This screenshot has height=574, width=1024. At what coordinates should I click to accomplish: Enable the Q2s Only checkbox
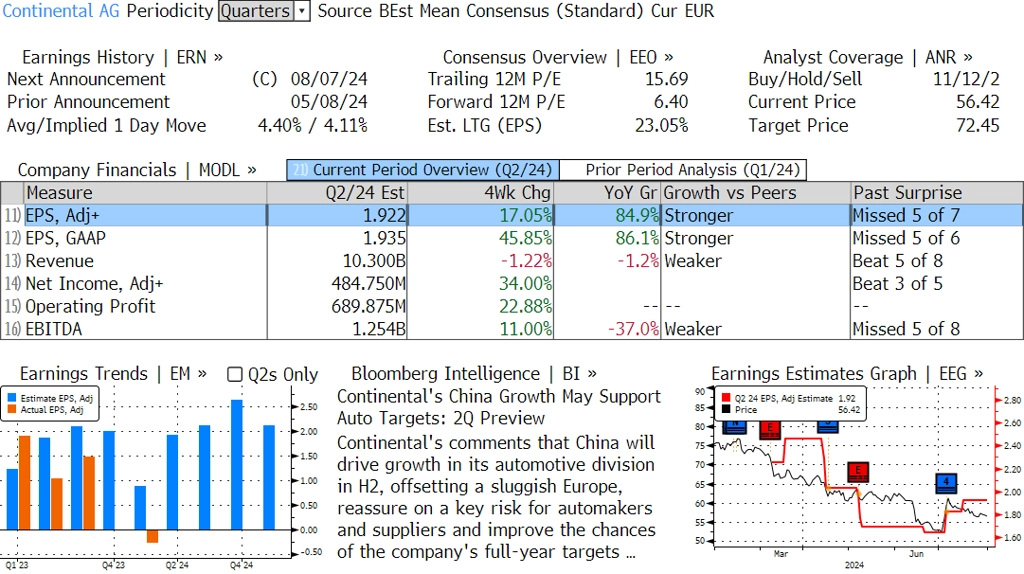click(234, 374)
